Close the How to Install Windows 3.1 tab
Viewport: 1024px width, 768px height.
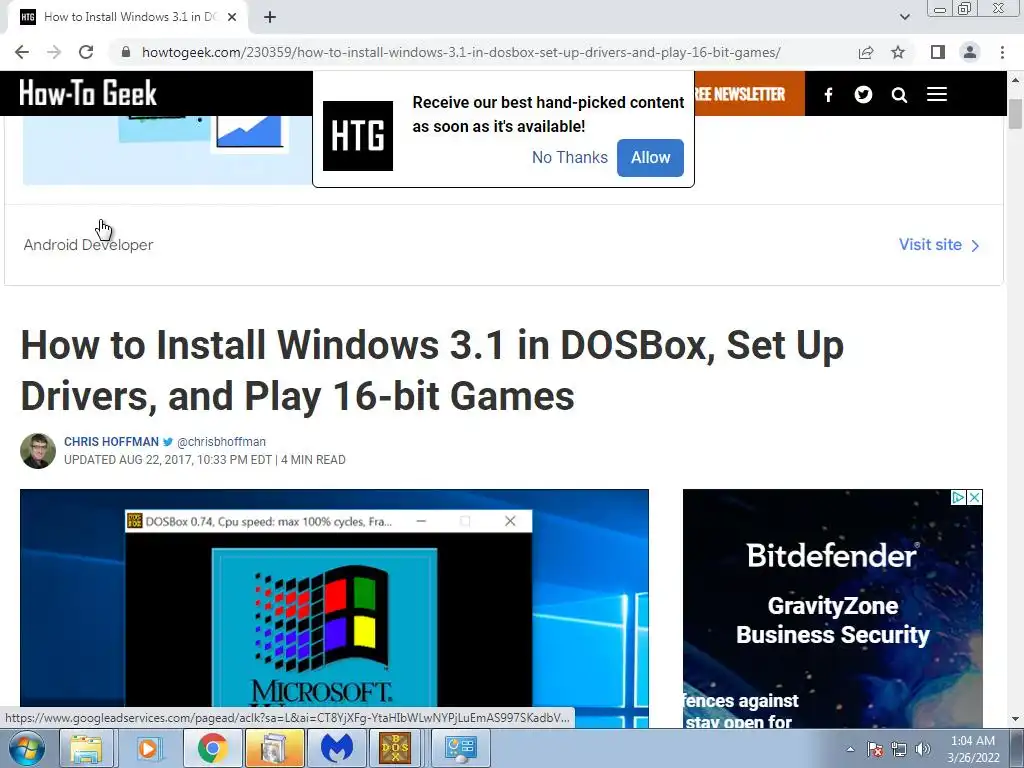(x=232, y=17)
